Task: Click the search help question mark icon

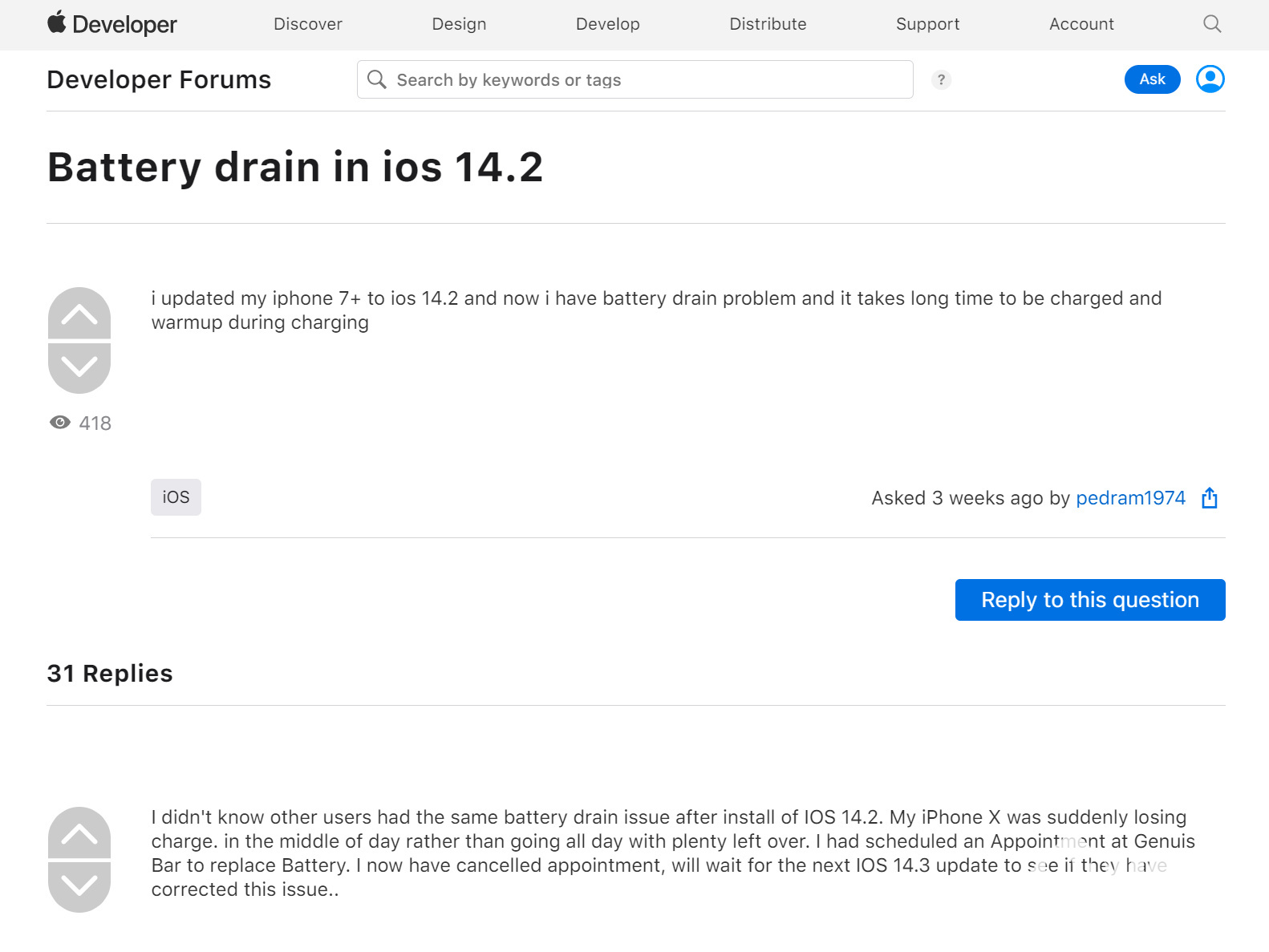Action: (941, 79)
